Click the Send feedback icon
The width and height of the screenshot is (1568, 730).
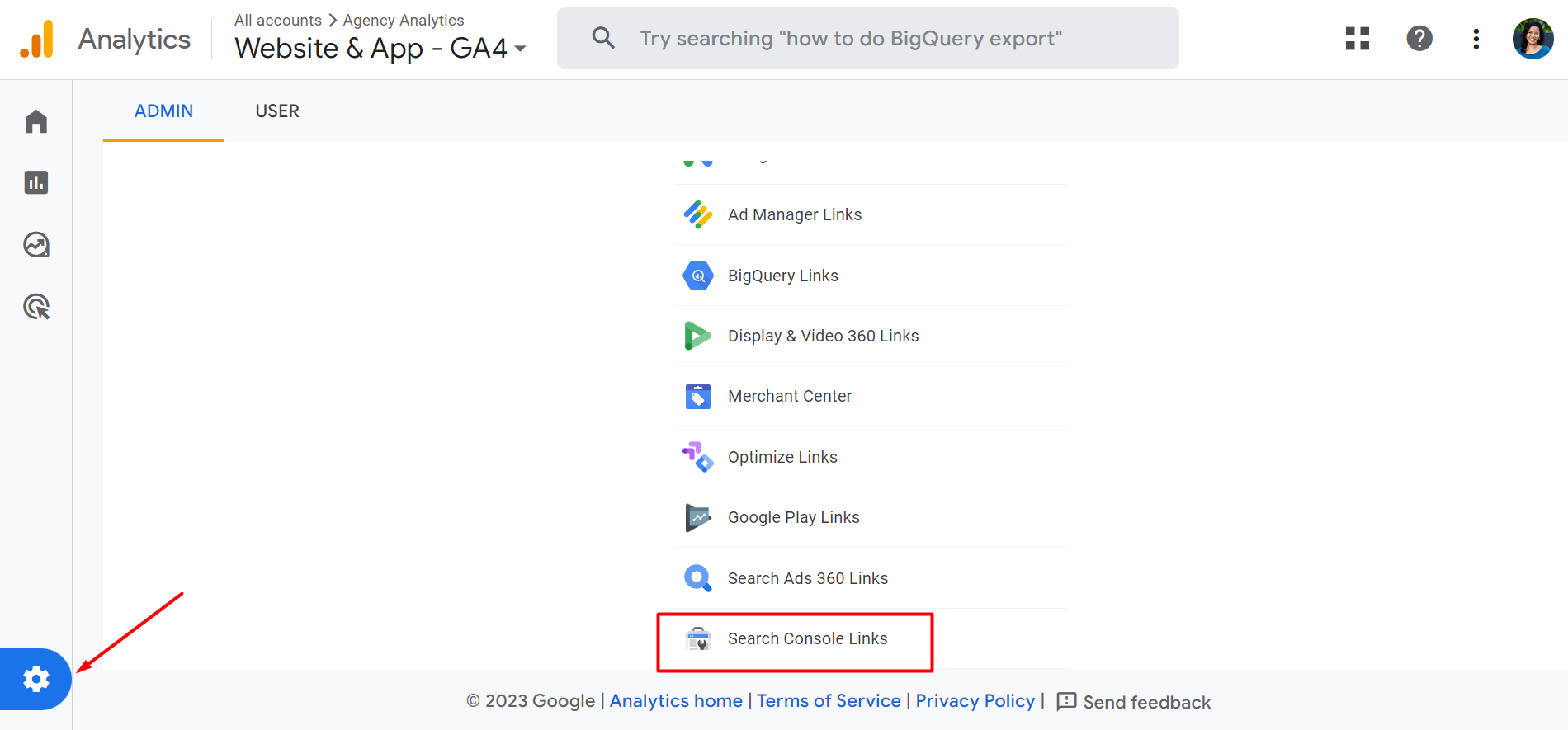tap(1066, 701)
